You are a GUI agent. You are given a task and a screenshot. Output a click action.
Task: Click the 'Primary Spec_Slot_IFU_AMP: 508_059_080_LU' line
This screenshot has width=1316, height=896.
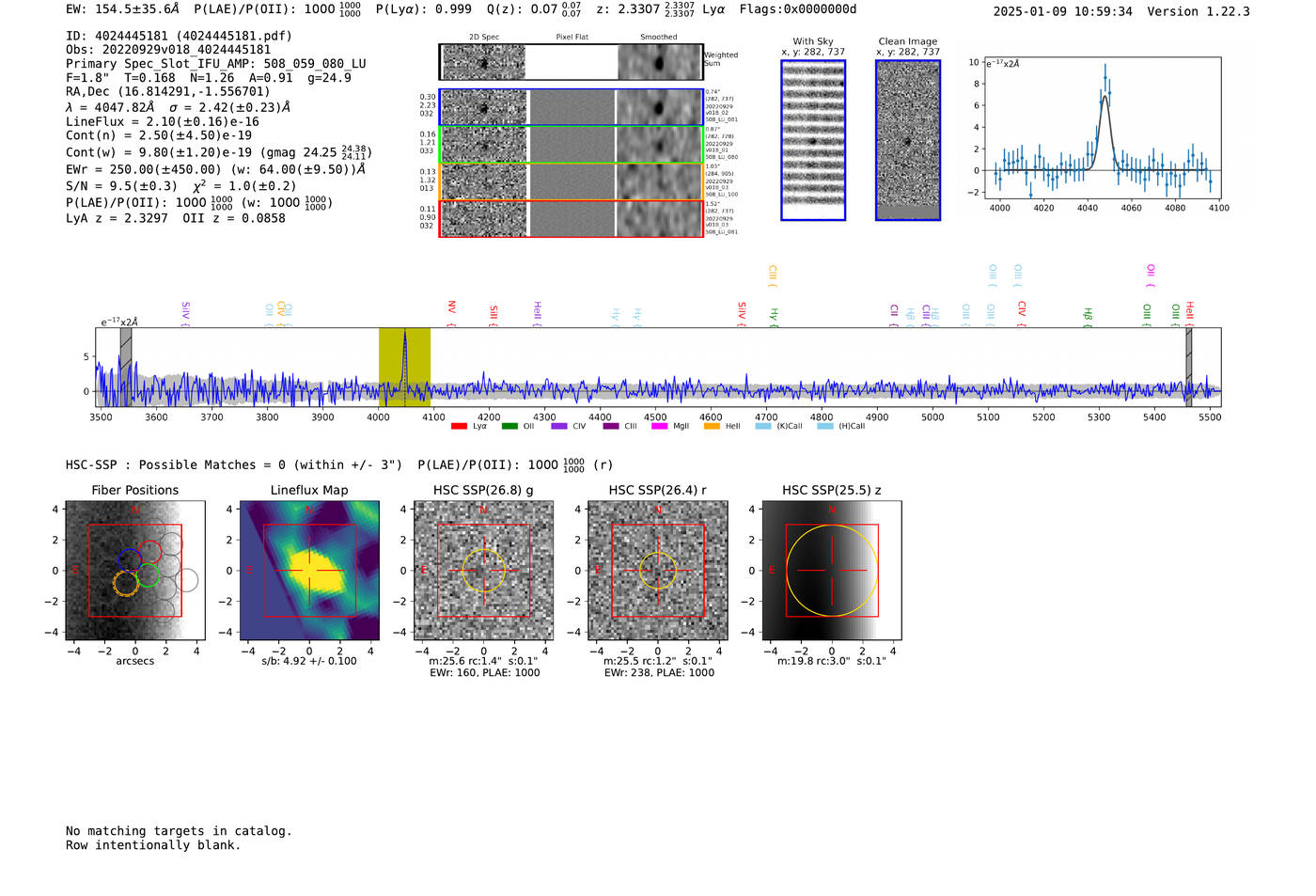click(216, 64)
